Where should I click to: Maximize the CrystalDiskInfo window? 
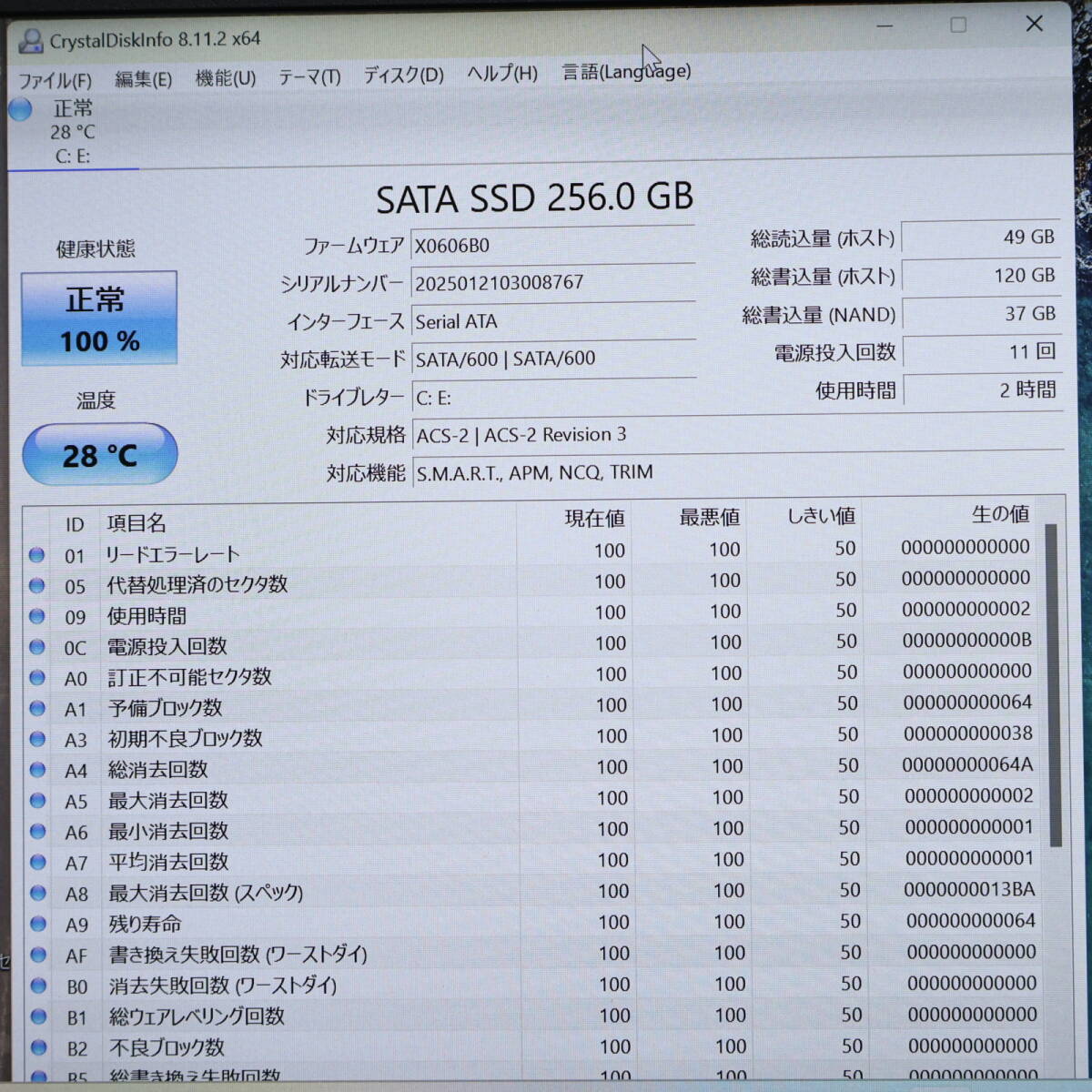[x=958, y=25]
